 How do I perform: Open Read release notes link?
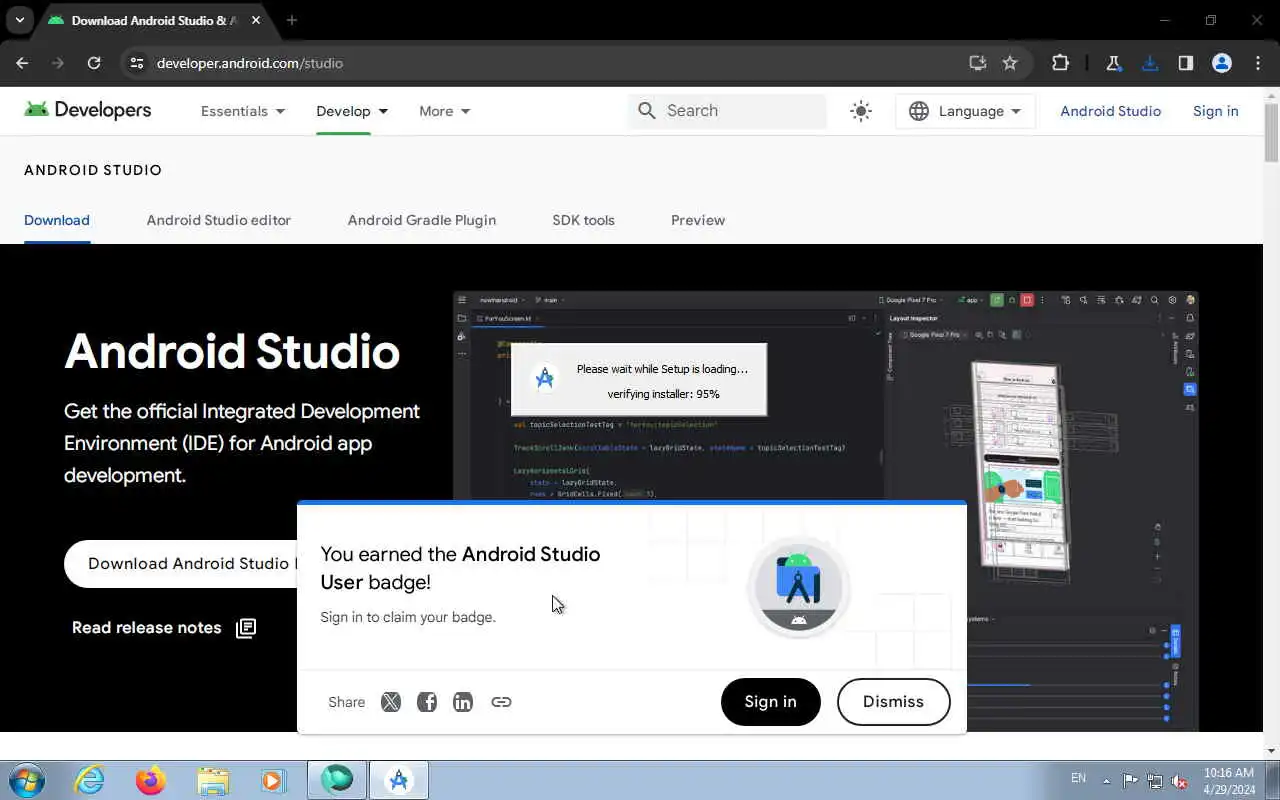164,628
